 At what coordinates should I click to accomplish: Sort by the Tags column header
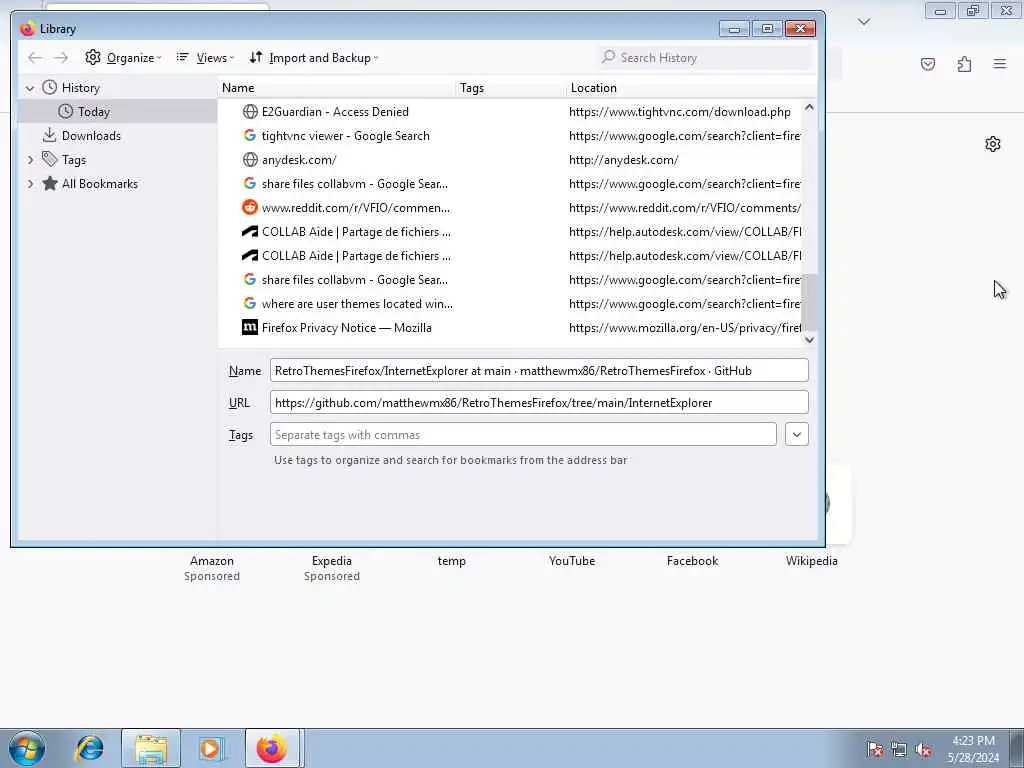tap(511, 88)
